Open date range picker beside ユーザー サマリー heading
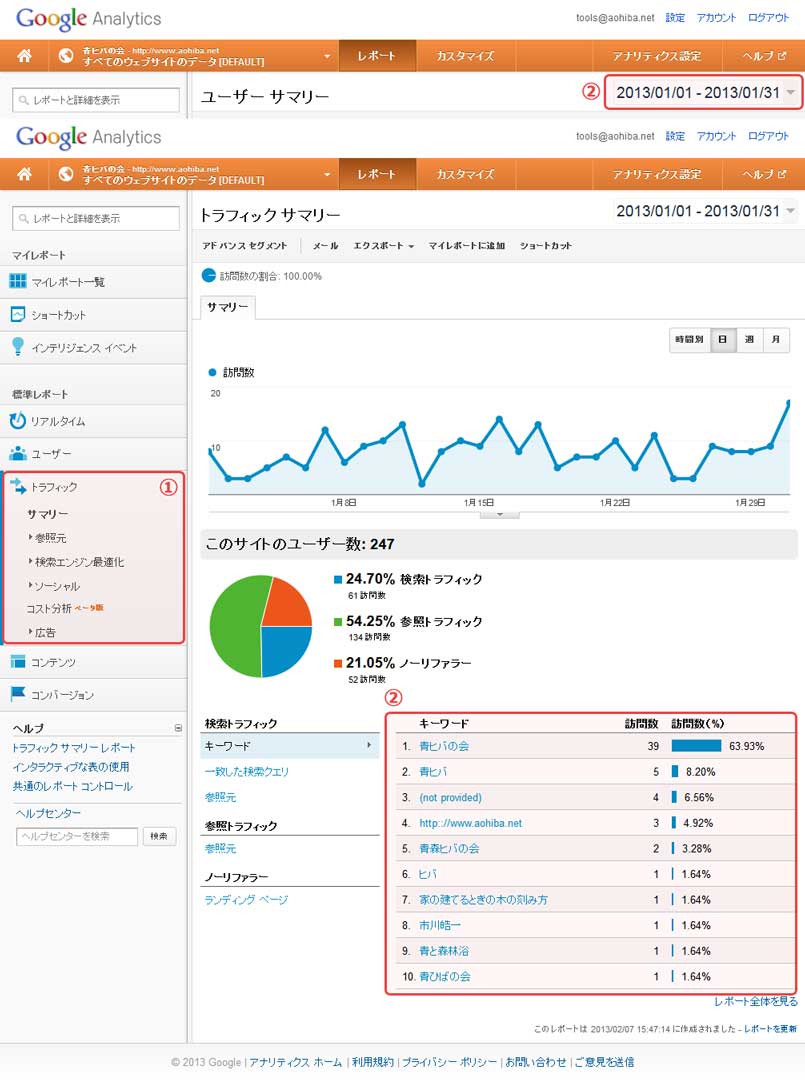Viewport: 805px width, 1080px height. click(x=703, y=92)
